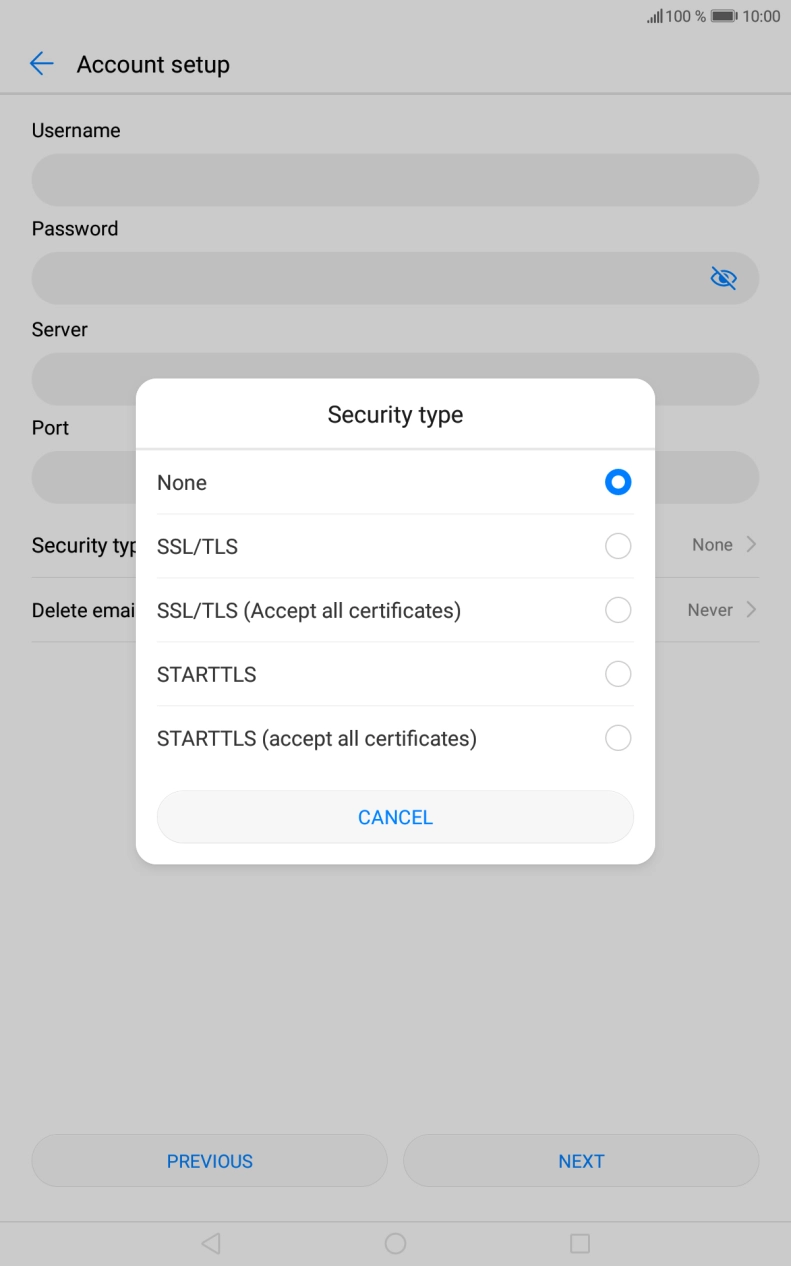Viewport: 791px width, 1266px height.
Task: Tap the Server input field
Action: pos(395,366)
